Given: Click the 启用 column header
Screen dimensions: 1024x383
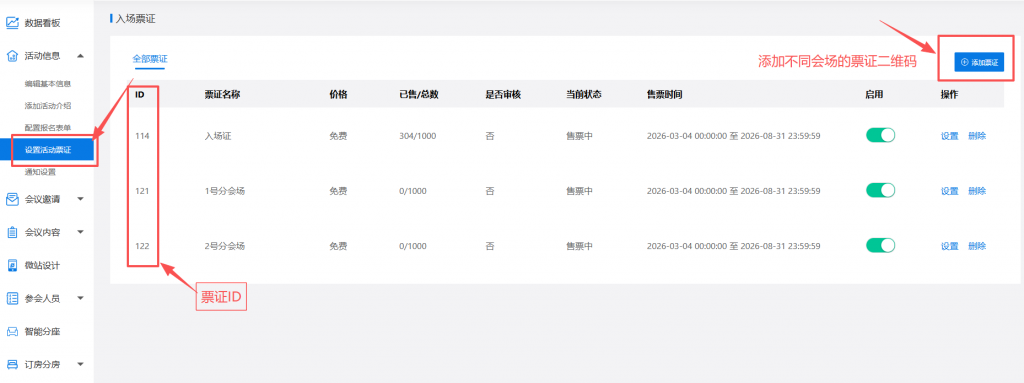Looking at the screenshot, I should point(874,94).
